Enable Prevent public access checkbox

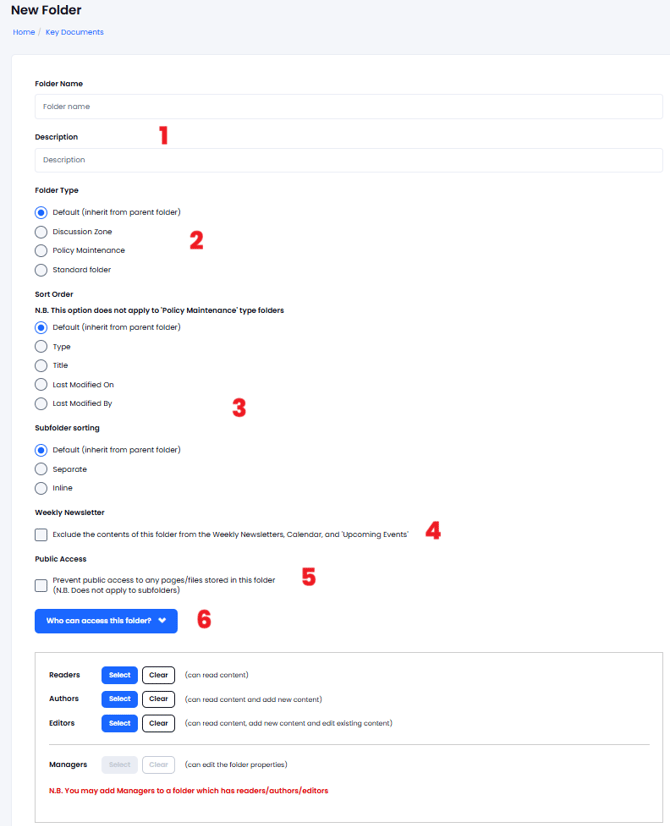tap(41, 585)
